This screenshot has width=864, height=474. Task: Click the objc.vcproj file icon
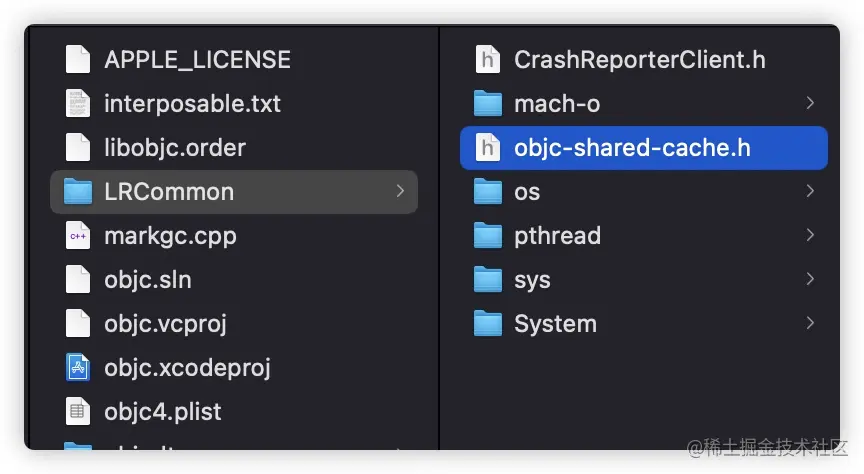(78, 324)
